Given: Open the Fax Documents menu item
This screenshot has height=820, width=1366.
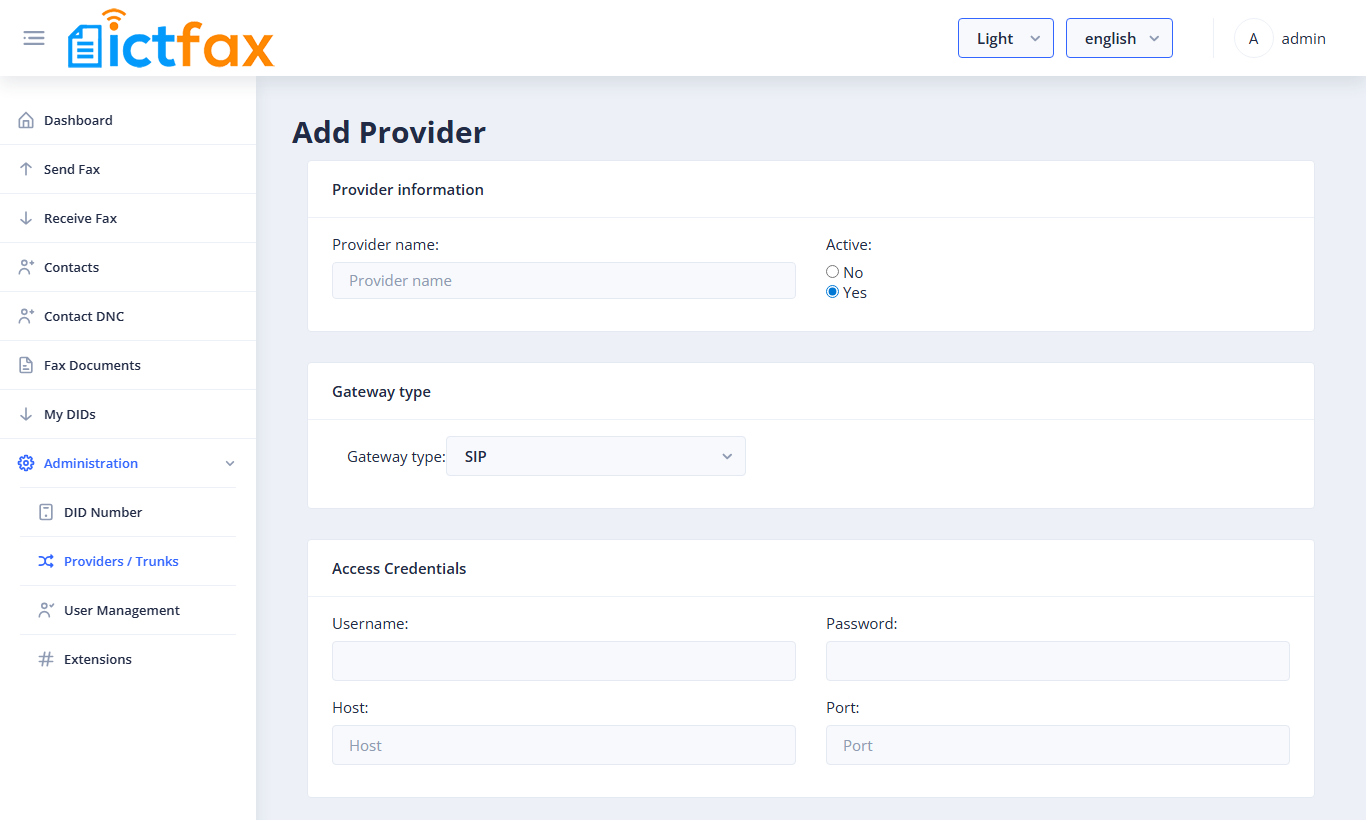Looking at the screenshot, I should click(92, 365).
